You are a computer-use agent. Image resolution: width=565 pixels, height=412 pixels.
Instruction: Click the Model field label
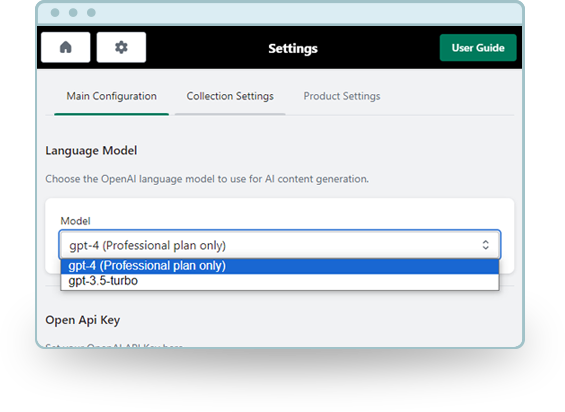pyautogui.click(x=75, y=221)
